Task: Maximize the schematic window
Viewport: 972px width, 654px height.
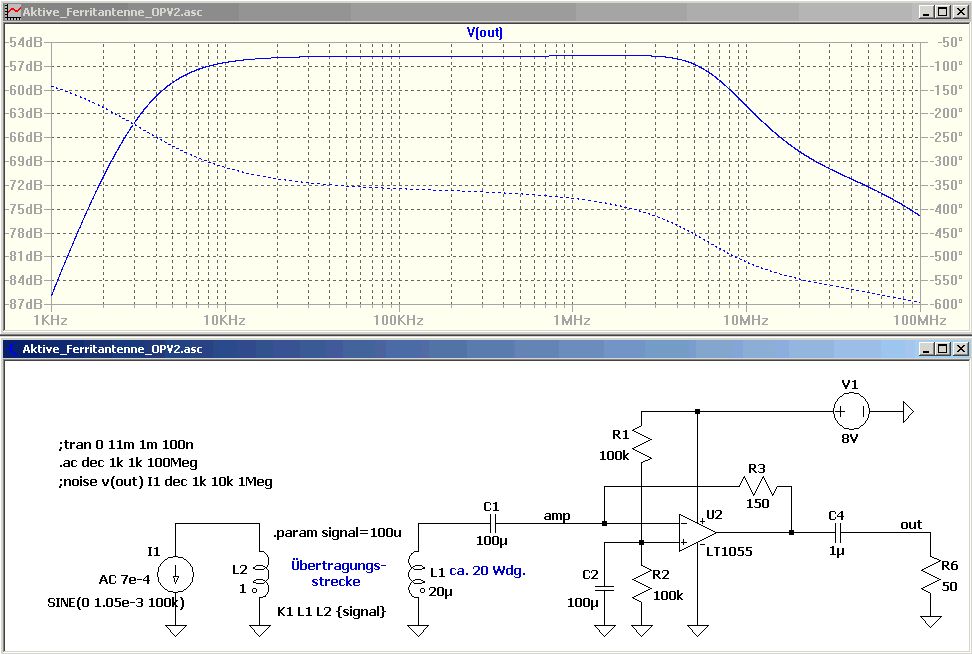Action: tap(942, 348)
